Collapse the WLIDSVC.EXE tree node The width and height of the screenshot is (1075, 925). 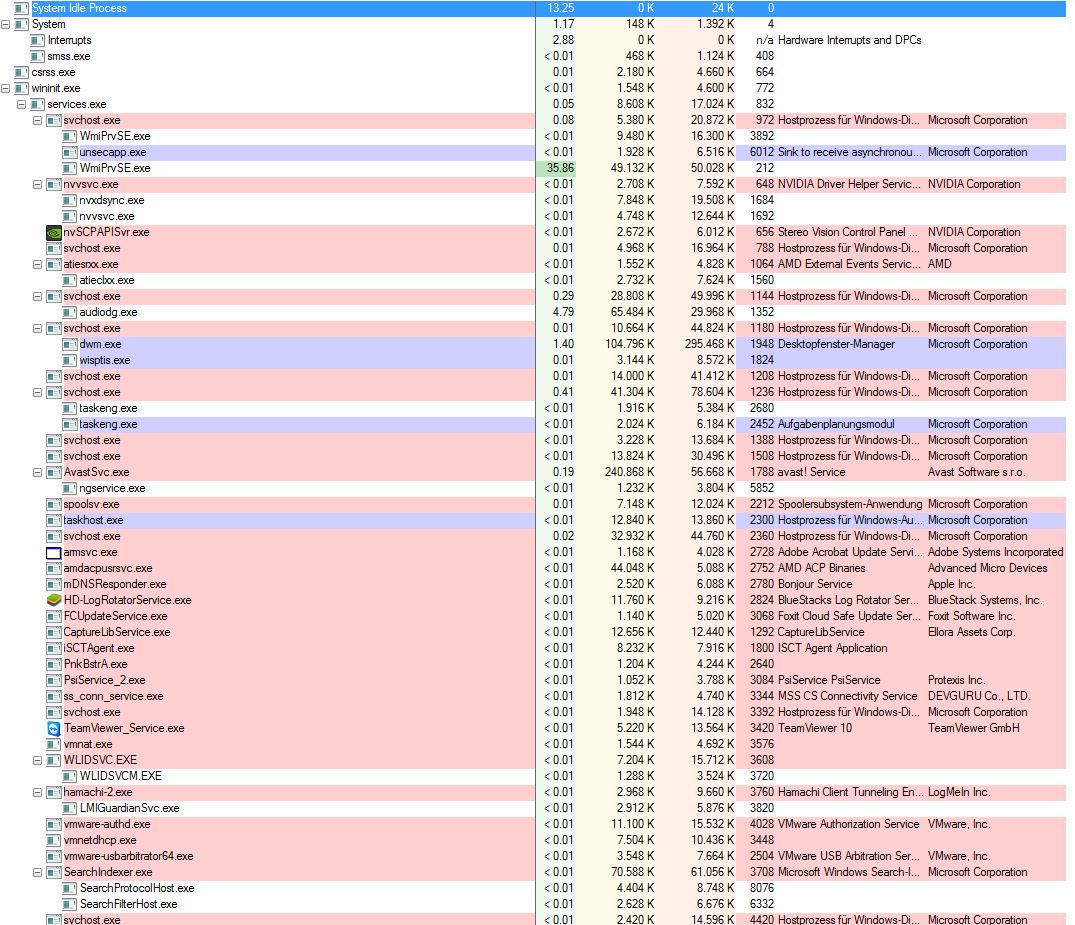tap(38, 760)
